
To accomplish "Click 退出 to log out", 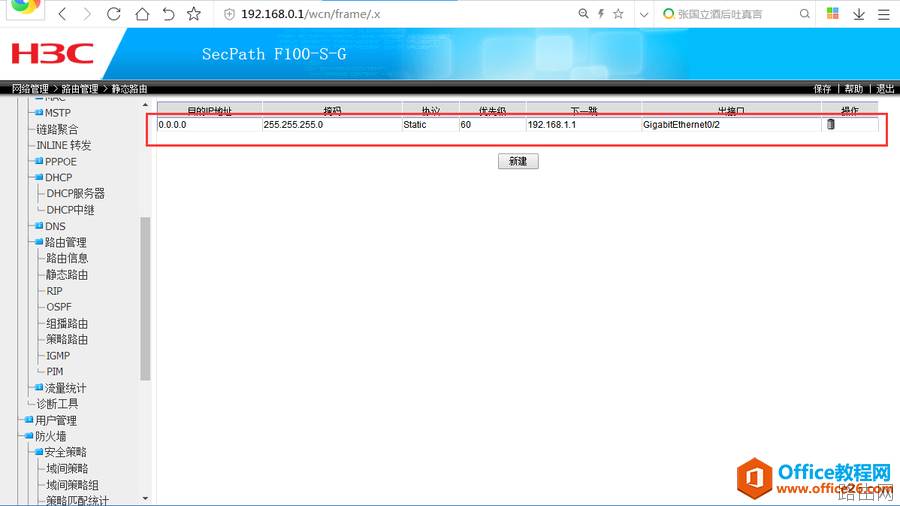I will coord(885,88).
